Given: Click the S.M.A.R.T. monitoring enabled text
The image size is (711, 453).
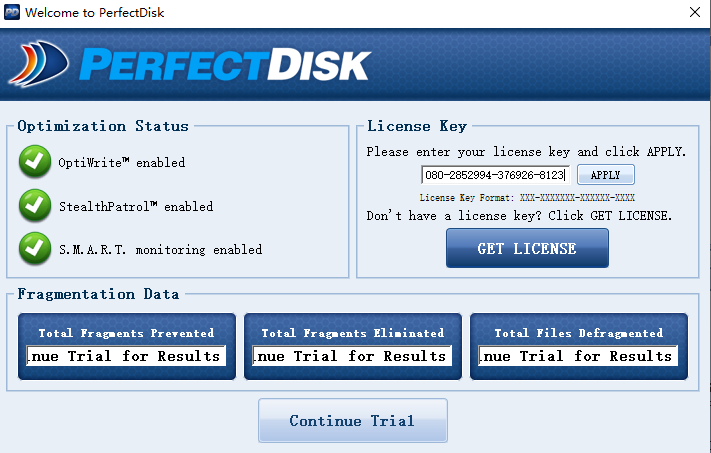Looking at the screenshot, I should click(x=159, y=249).
